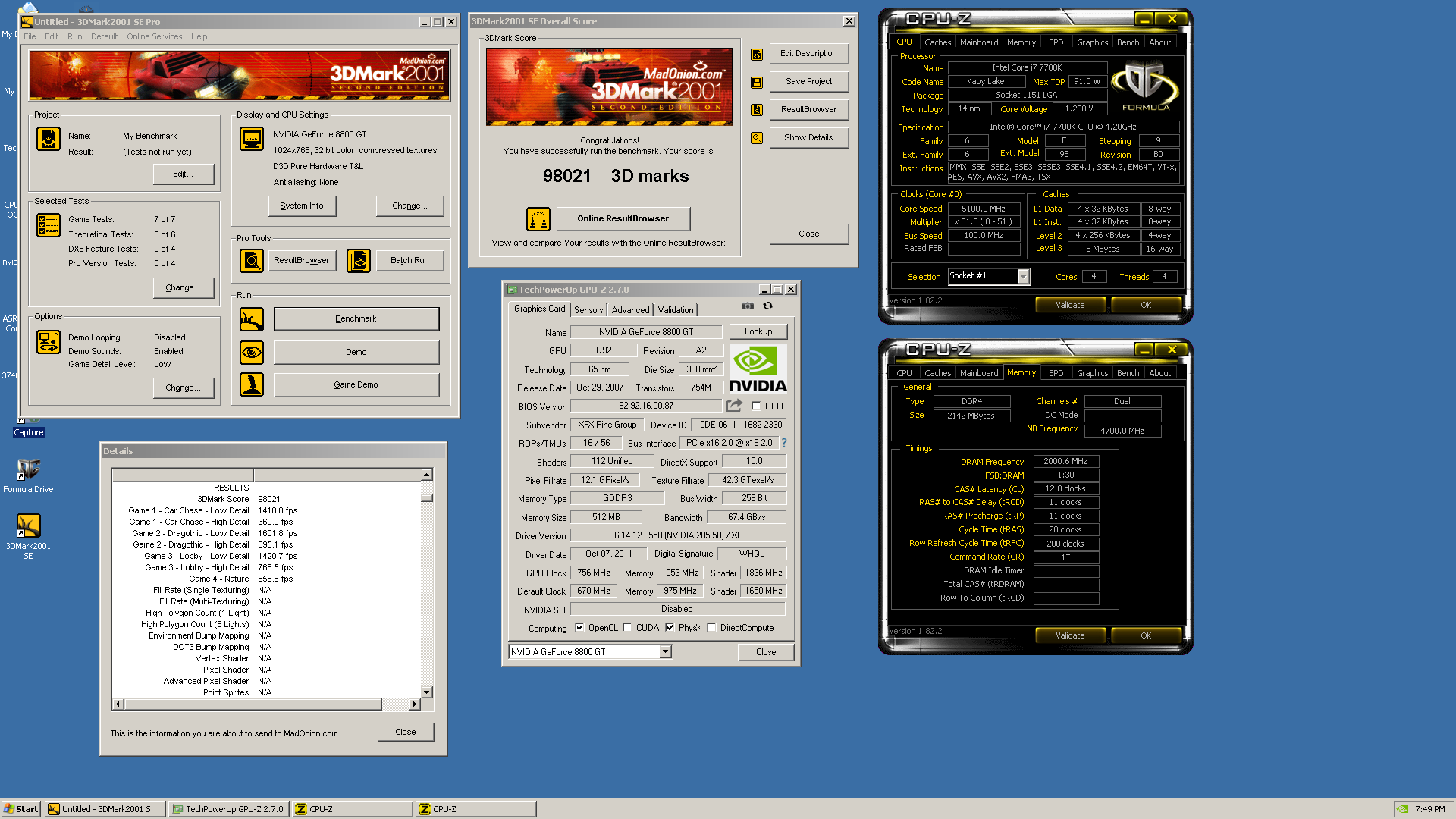
Task: Click the Options demo icon
Action: click(49, 342)
